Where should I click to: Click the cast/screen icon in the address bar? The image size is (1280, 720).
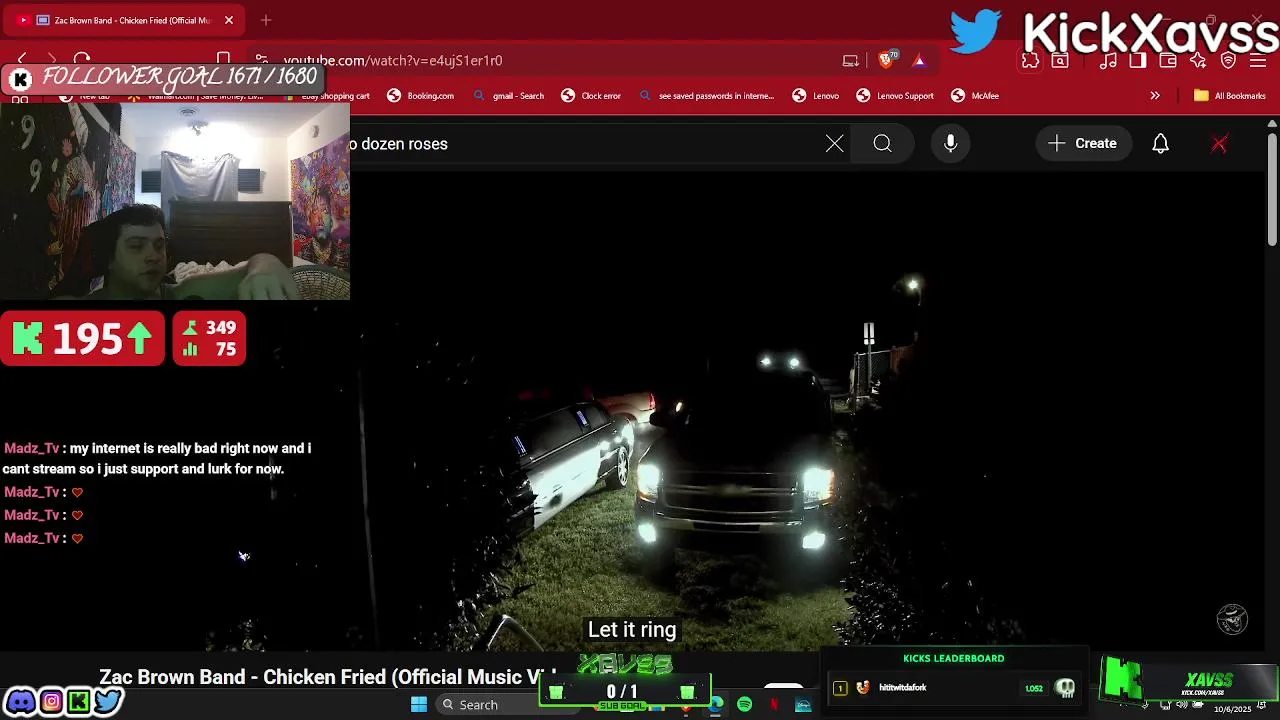(850, 60)
